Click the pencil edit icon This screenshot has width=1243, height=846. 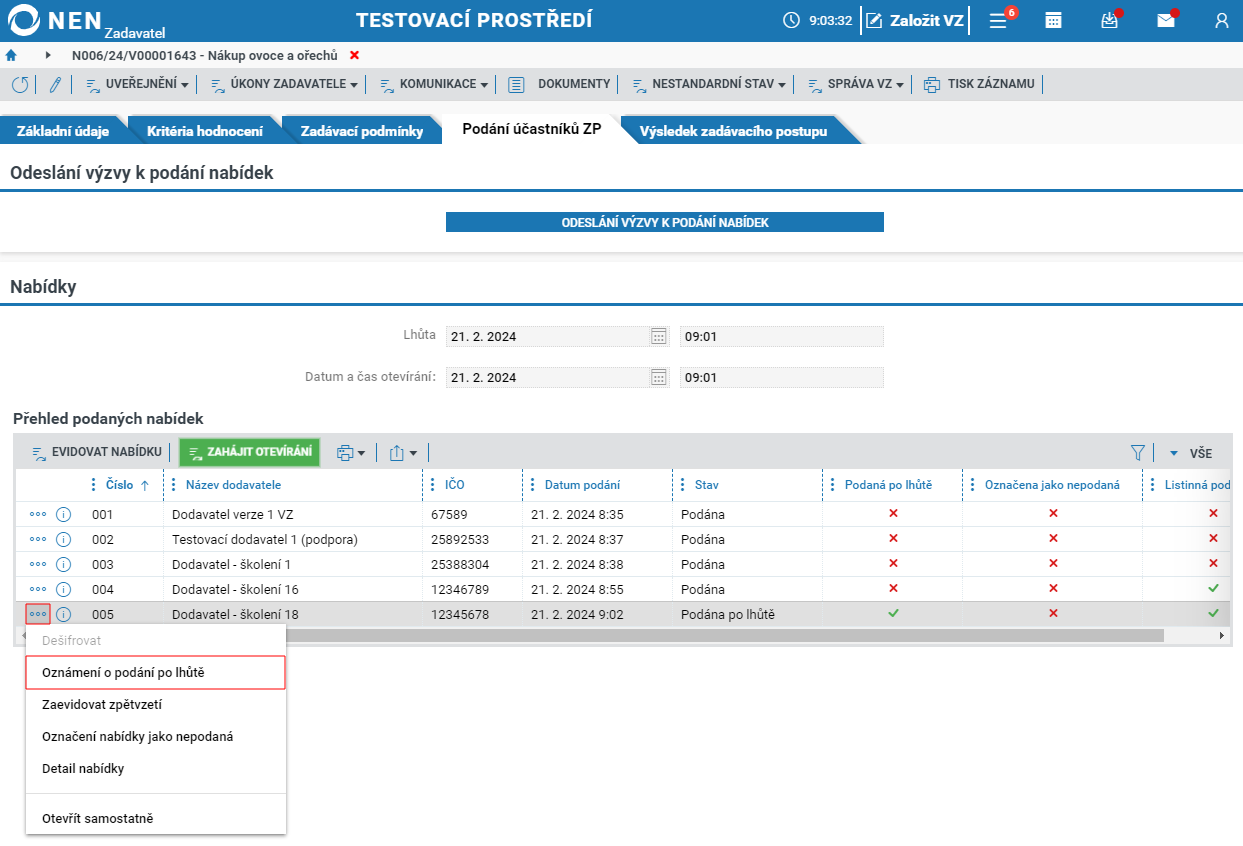pos(55,84)
